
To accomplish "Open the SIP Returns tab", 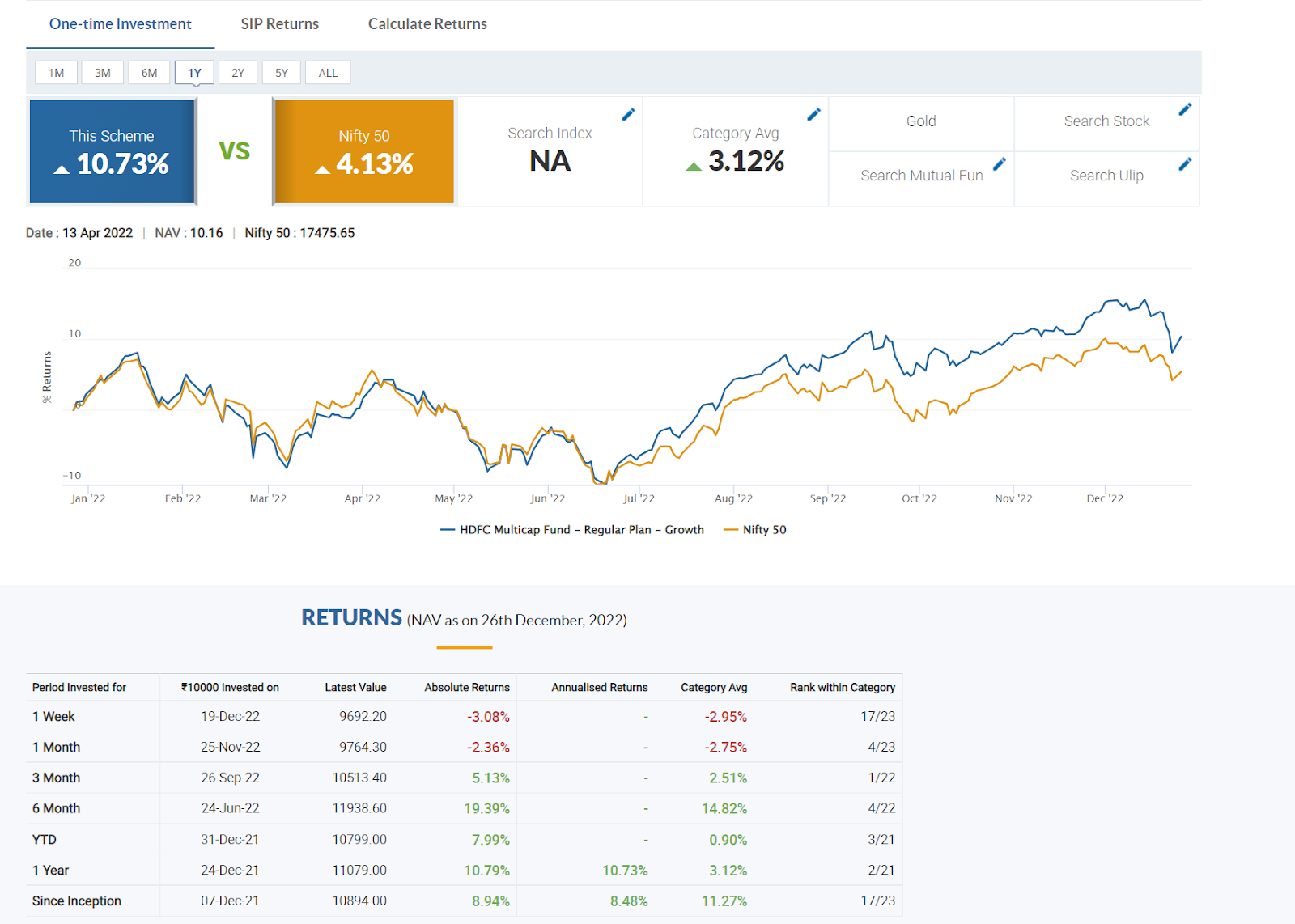I will coord(280,24).
